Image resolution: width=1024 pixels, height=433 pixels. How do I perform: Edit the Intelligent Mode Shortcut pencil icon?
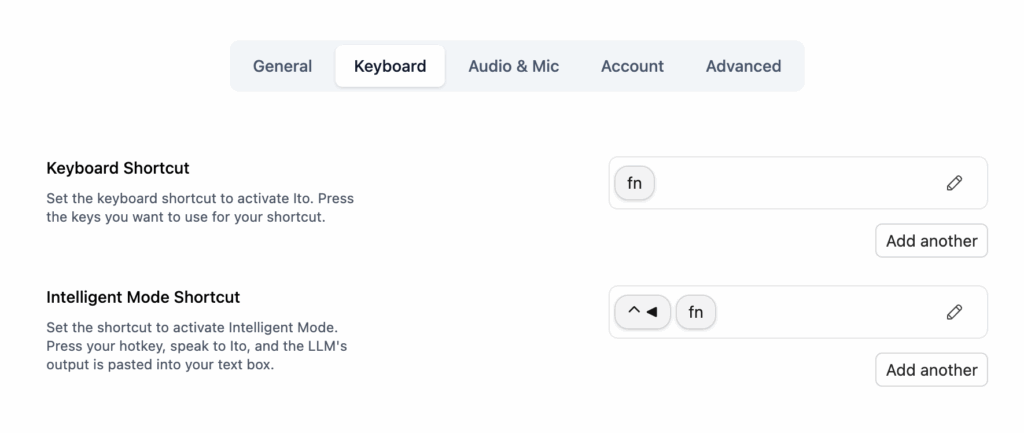point(954,313)
